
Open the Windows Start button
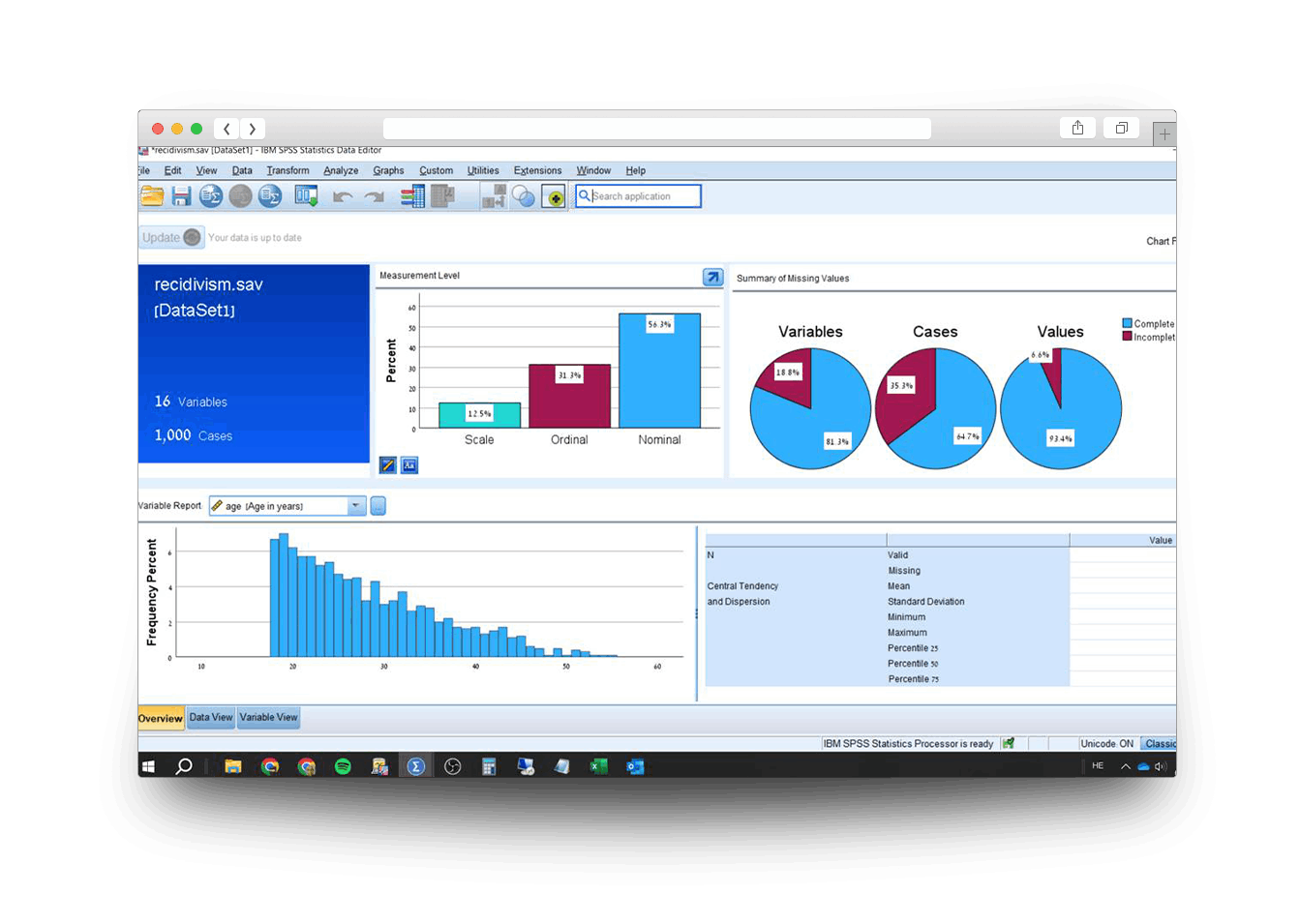(149, 766)
